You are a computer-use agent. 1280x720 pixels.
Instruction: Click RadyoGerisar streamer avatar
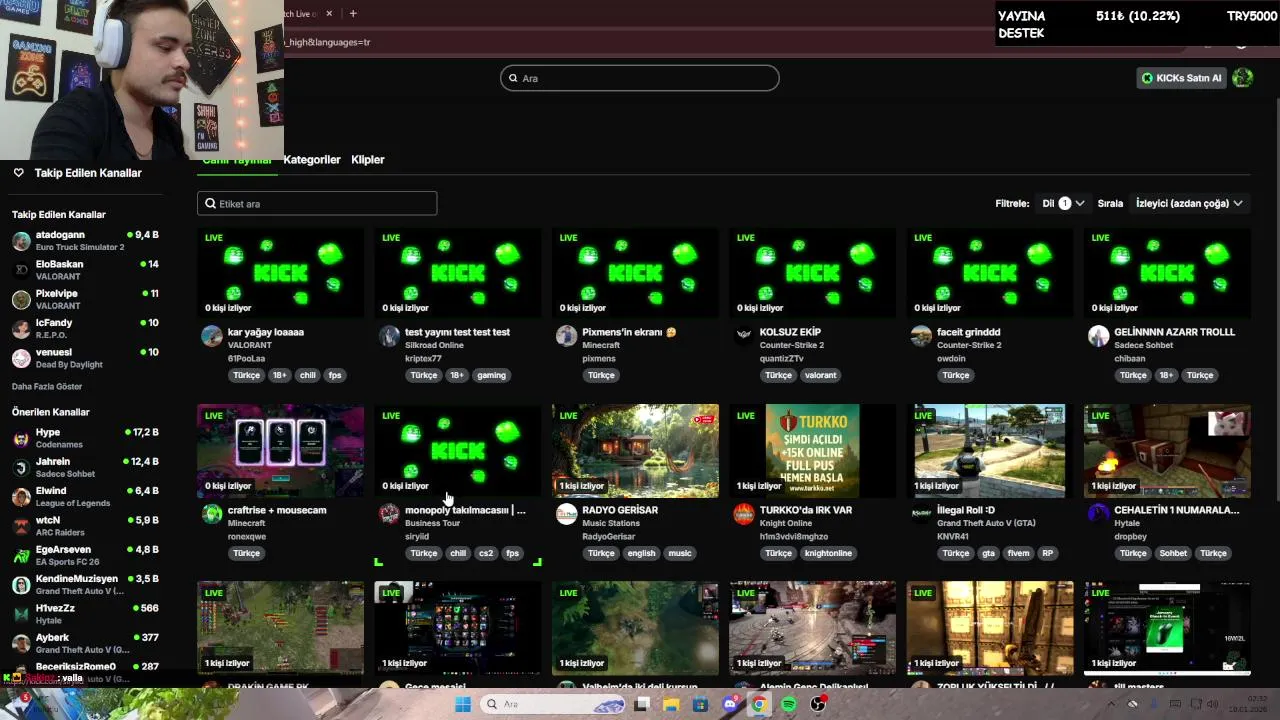tap(567, 514)
